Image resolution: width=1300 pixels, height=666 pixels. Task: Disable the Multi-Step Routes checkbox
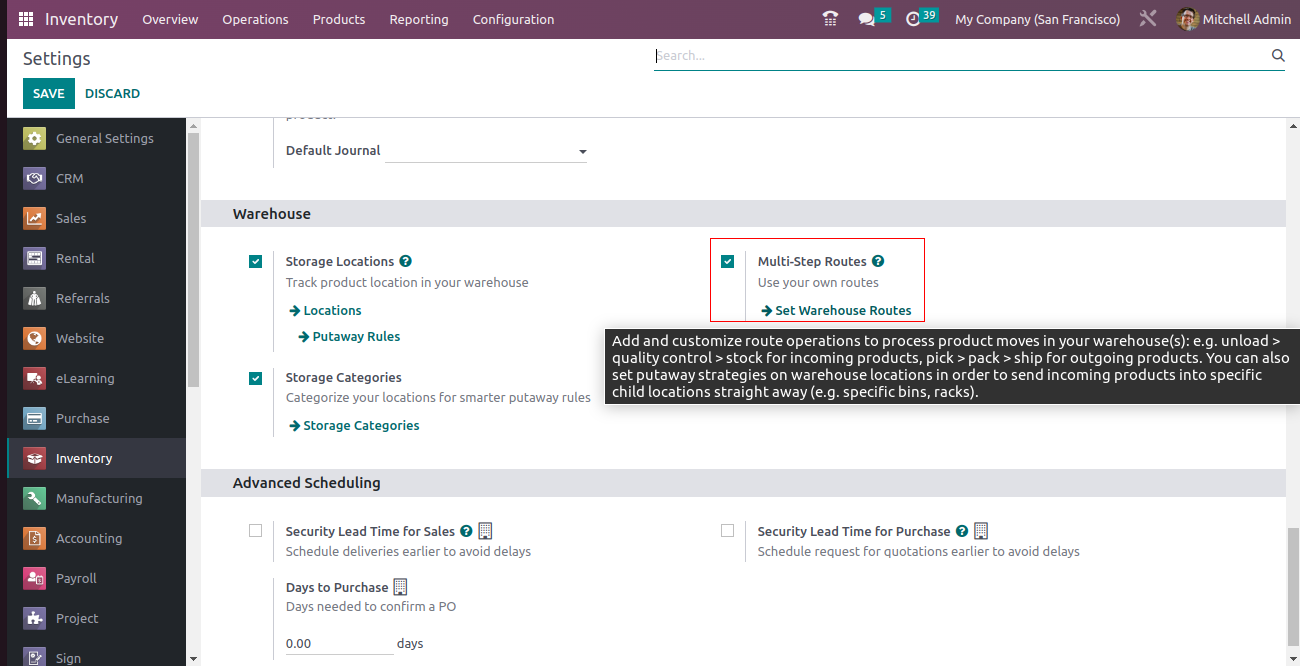728,262
